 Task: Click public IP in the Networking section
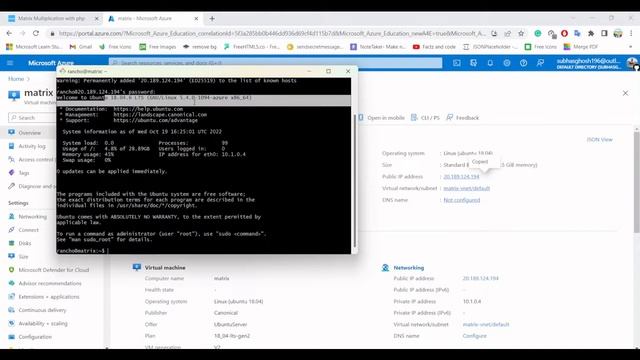tap(480, 278)
